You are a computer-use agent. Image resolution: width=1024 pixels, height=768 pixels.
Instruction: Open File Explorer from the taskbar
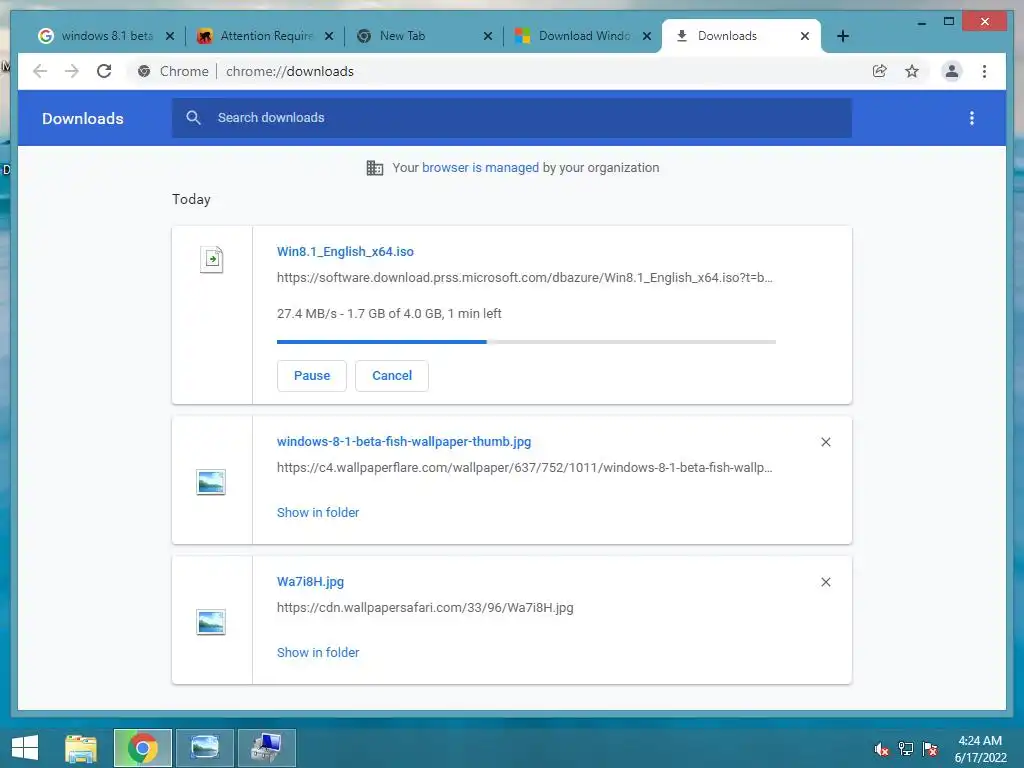click(81, 748)
